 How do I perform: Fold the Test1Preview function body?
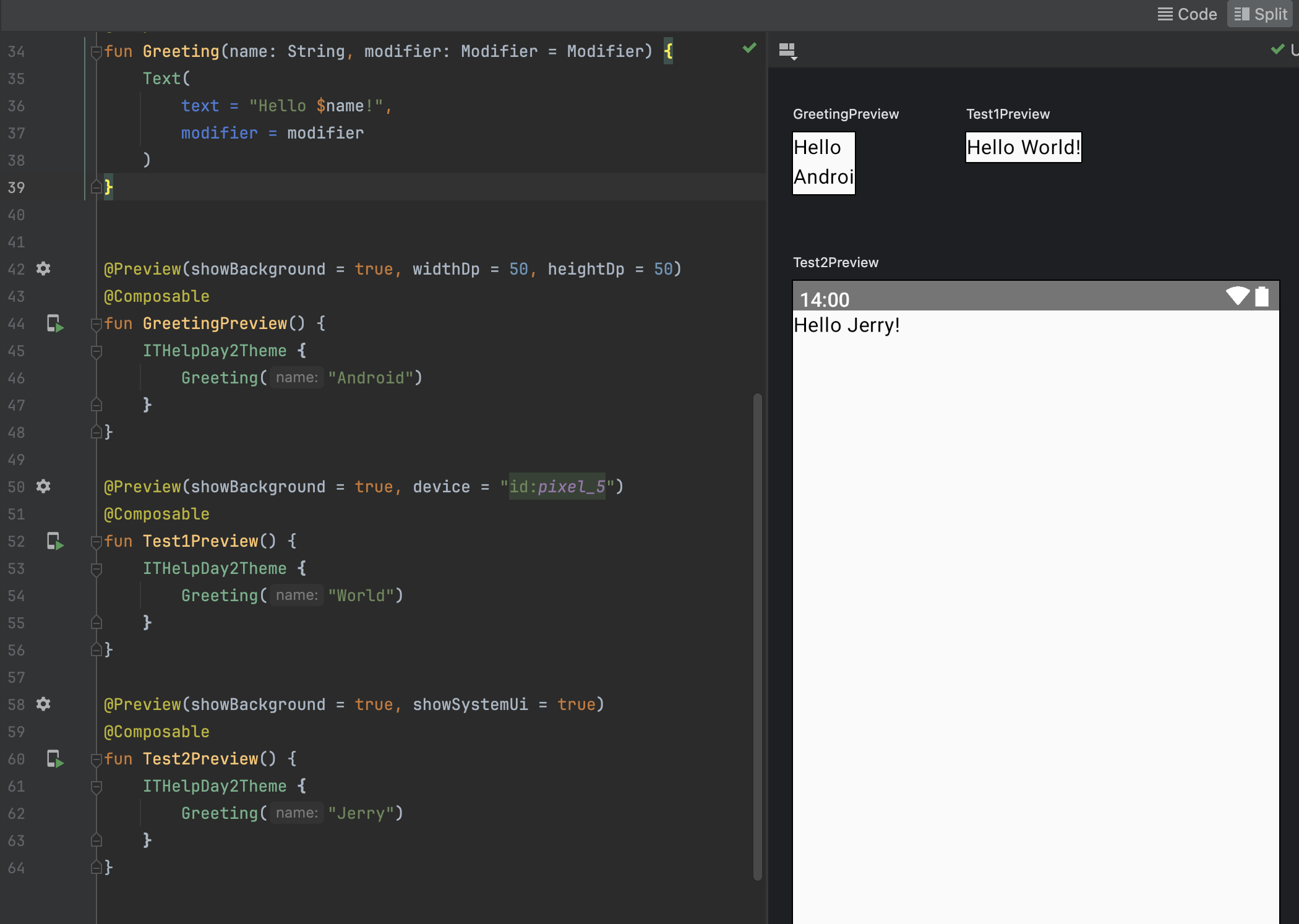click(96, 542)
